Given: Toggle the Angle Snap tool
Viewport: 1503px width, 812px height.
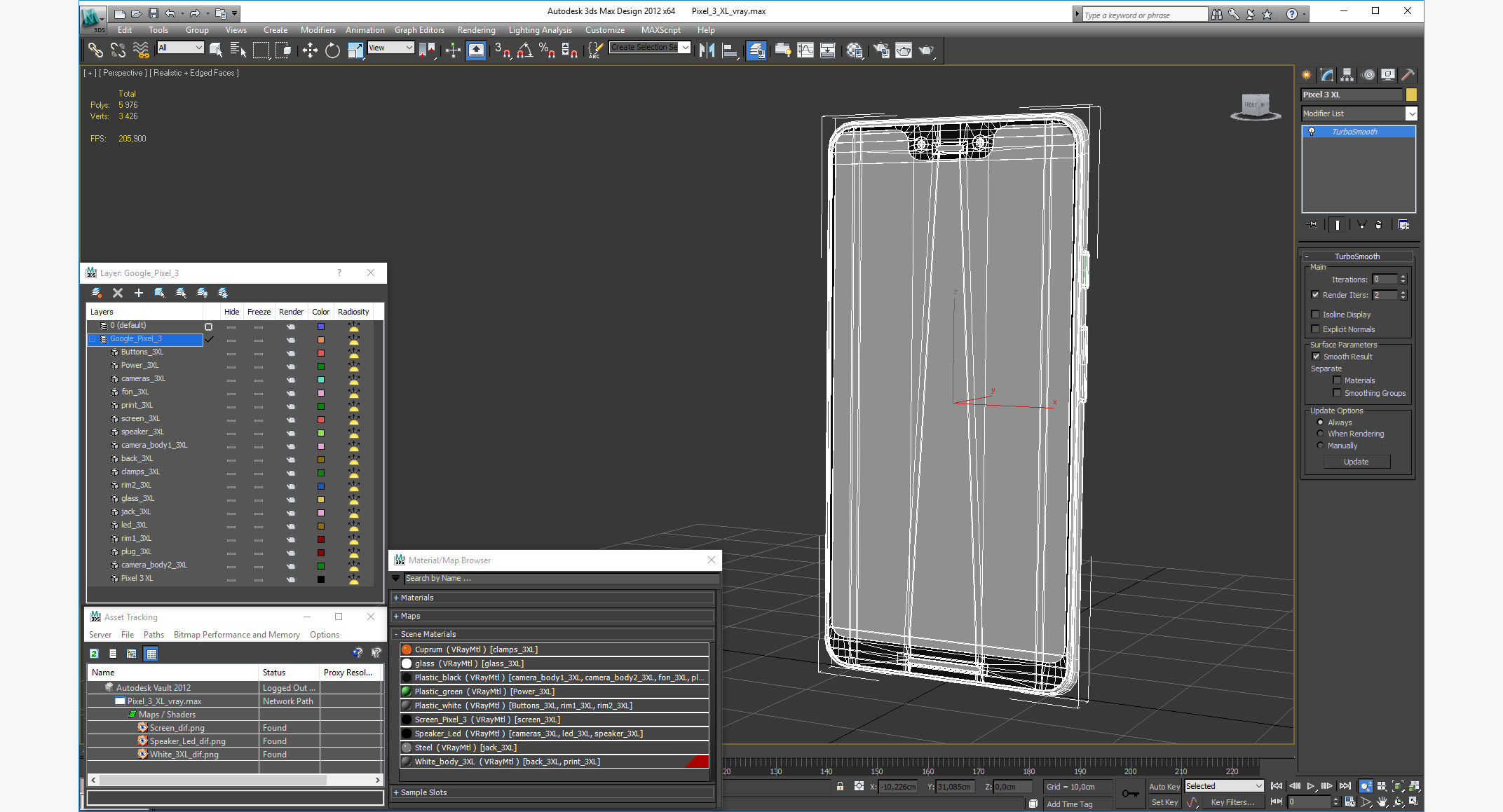Looking at the screenshot, I should pyautogui.click(x=525, y=50).
